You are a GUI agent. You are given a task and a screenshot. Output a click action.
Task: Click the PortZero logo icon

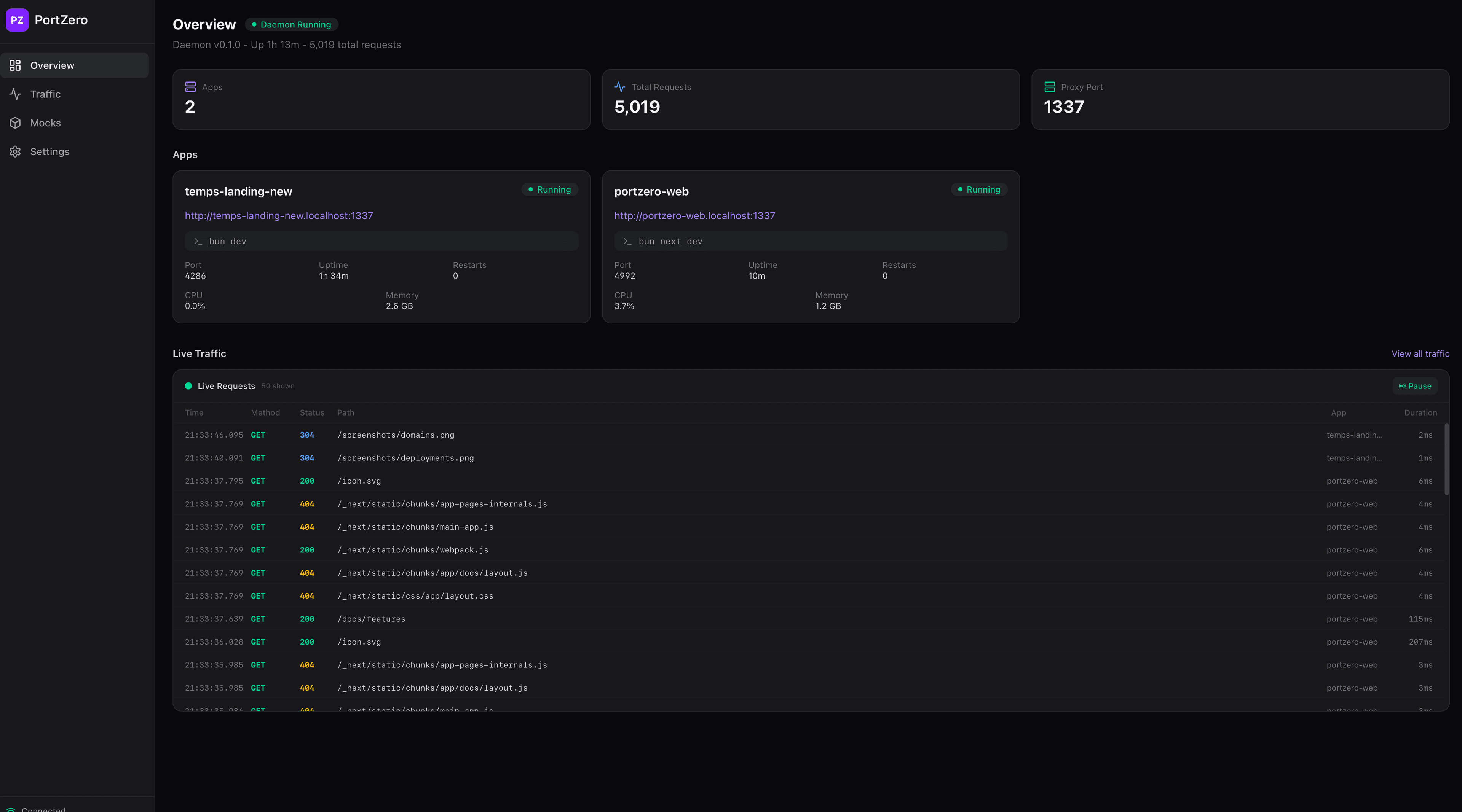coord(17,20)
